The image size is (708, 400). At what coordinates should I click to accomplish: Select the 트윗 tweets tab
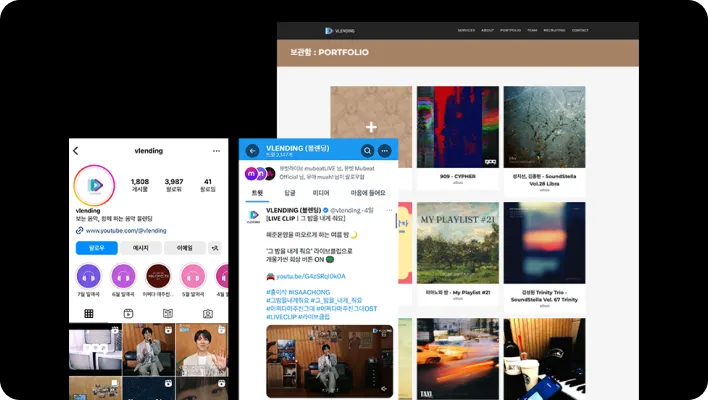[x=257, y=193]
